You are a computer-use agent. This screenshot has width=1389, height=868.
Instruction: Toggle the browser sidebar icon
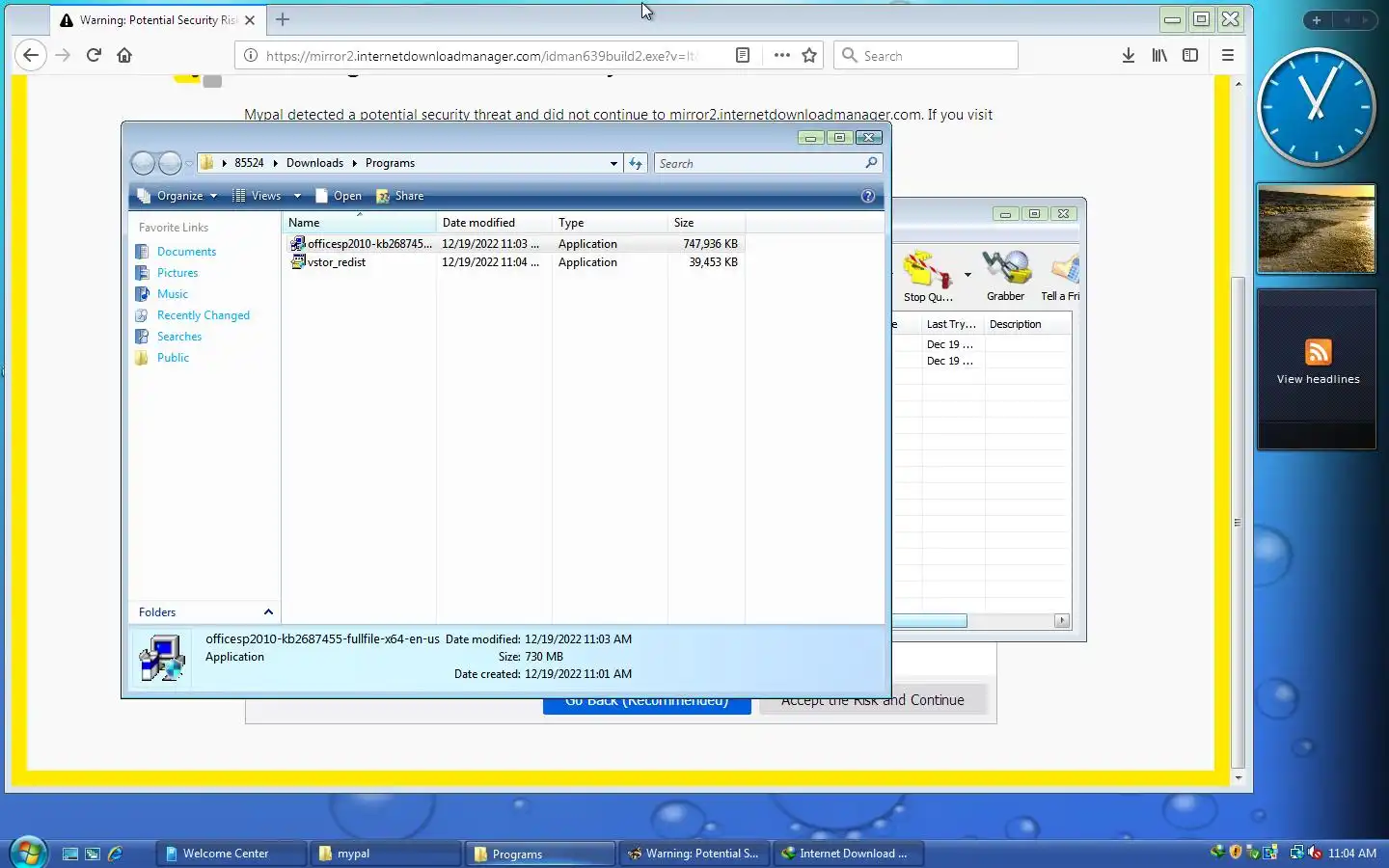click(1190, 55)
